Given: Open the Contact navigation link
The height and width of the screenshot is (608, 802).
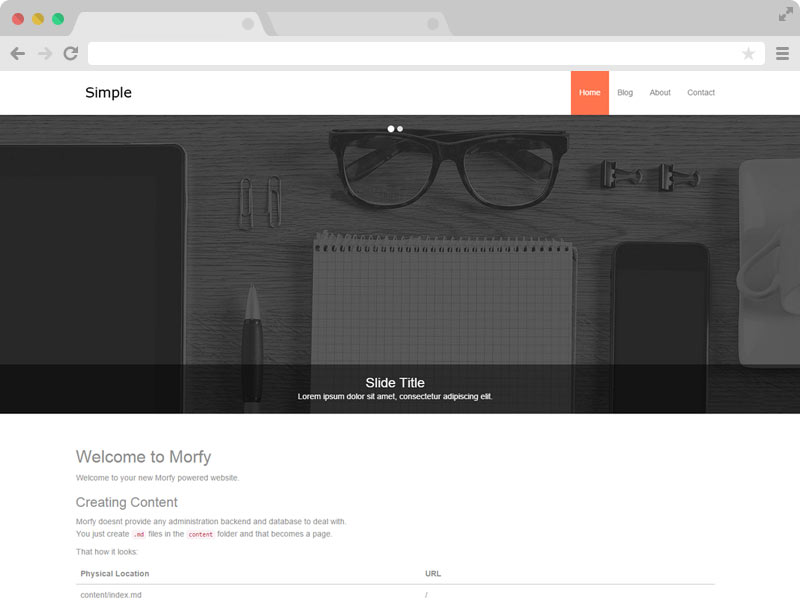Looking at the screenshot, I should (x=701, y=93).
